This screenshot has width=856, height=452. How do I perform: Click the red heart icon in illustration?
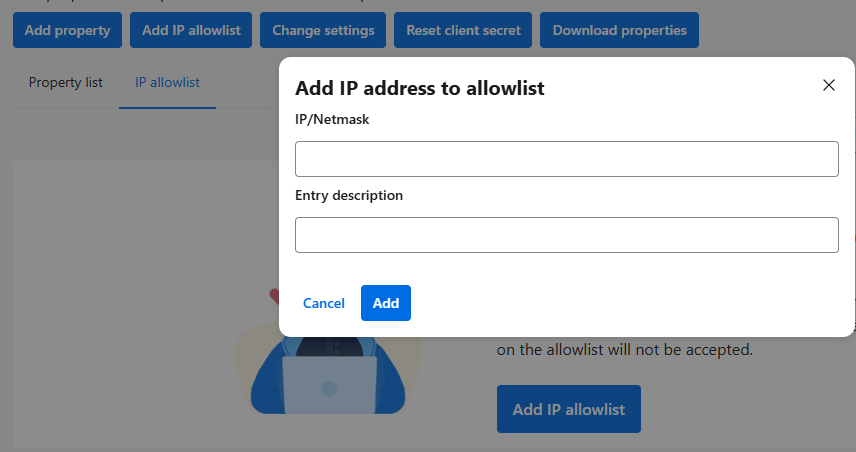tap(274, 296)
